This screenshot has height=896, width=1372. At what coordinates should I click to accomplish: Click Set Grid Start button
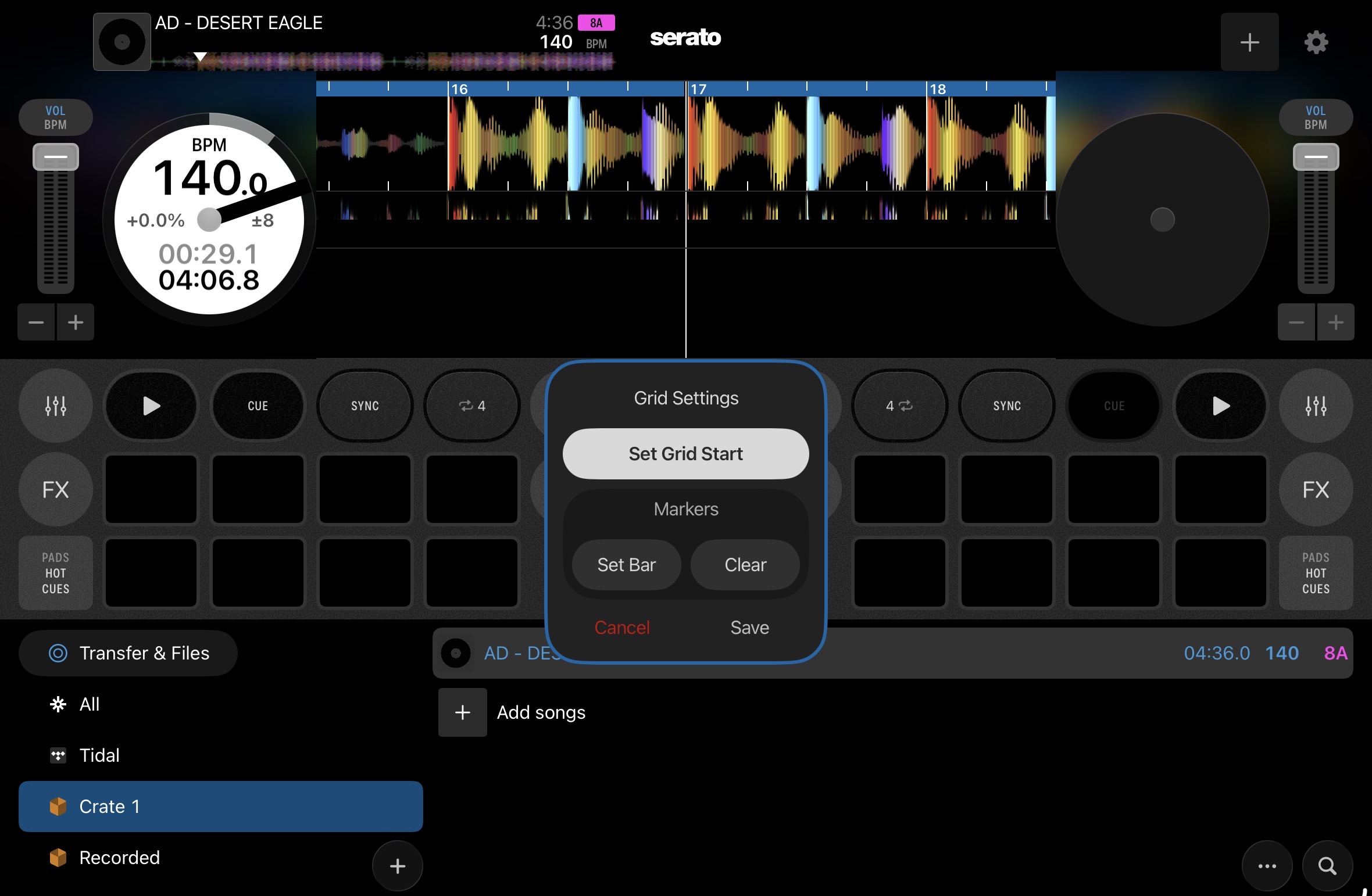point(686,454)
